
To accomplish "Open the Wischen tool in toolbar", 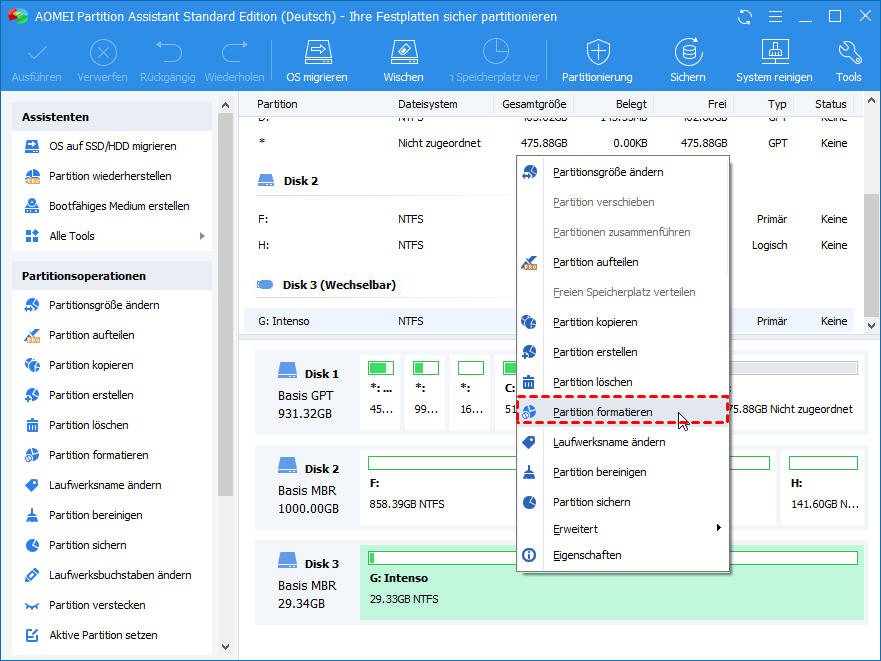I will [x=403, y=53].
